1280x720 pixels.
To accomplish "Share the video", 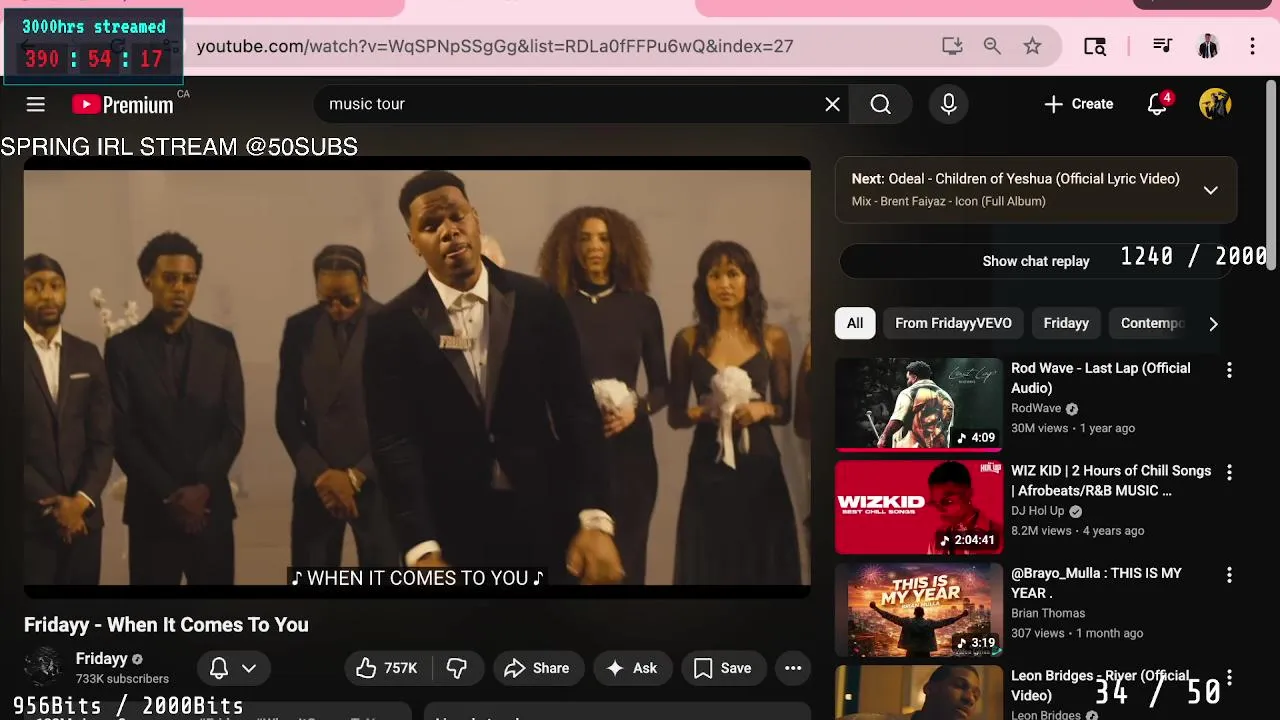I will pyautogui.click(x=537, y=668).
